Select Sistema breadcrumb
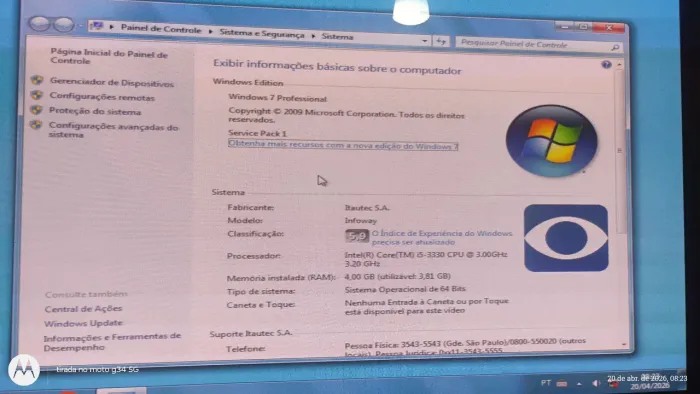 click(338, 37)
